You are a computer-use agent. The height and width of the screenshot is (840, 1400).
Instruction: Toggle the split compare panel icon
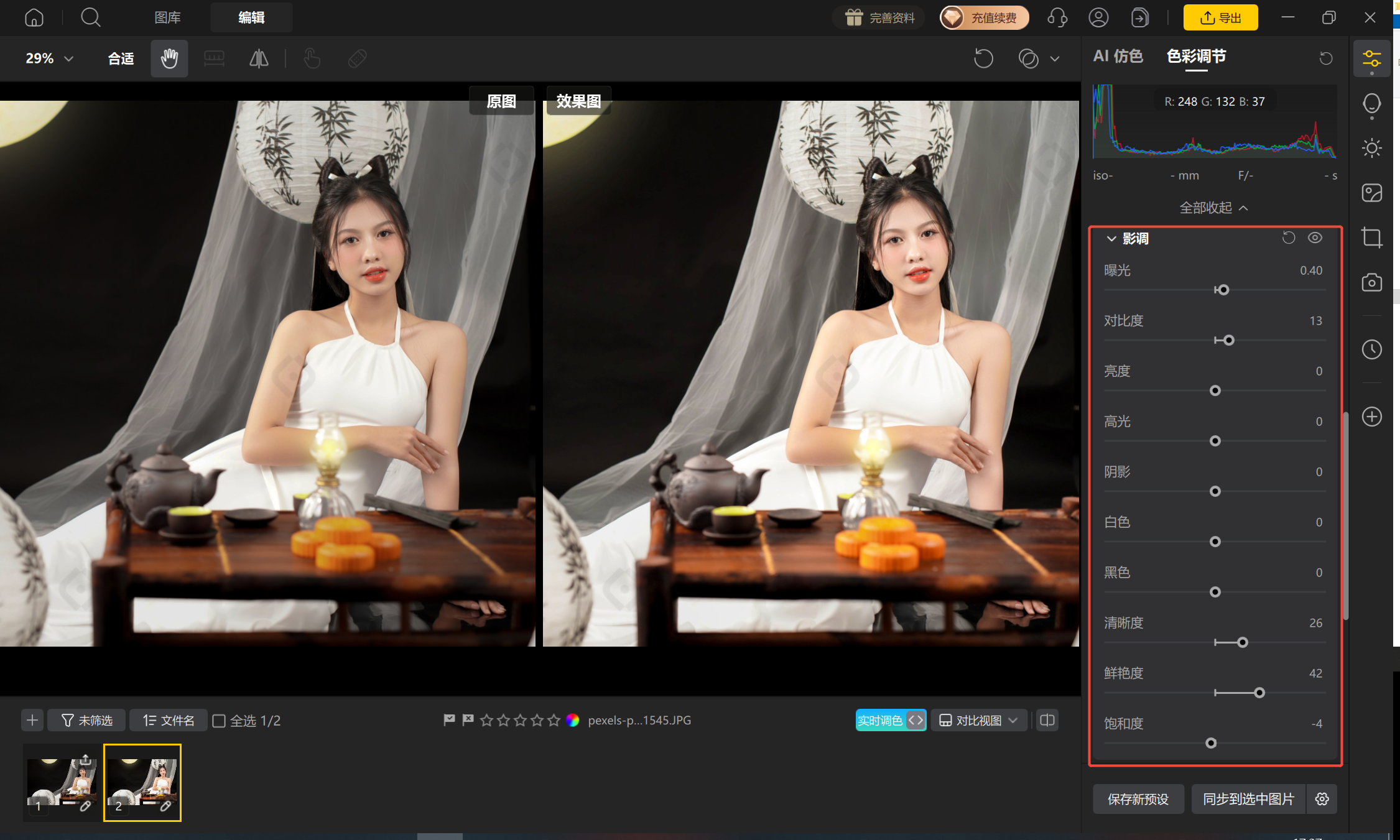coord(1047,720)
